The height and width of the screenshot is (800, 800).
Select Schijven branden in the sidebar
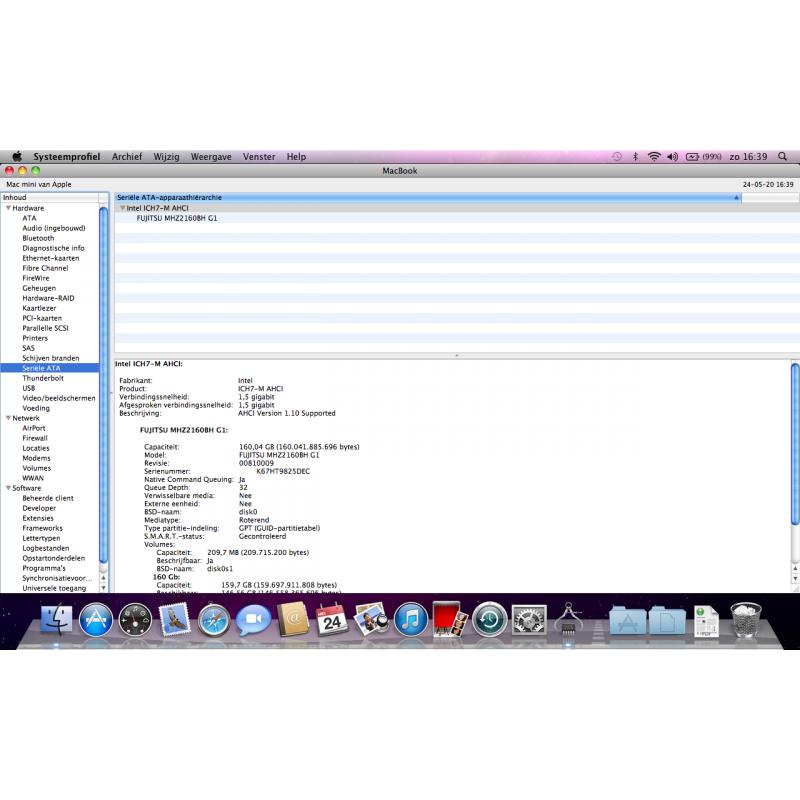click(x=51, y=358)
